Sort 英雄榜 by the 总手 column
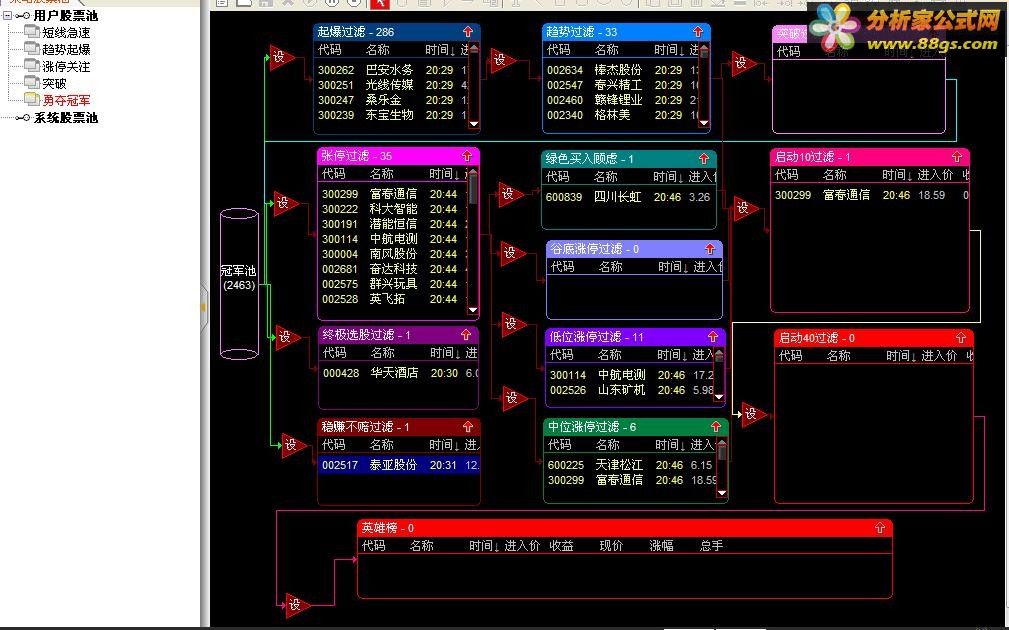Screen dimensions: 1009x630 (x=711, y=546)
